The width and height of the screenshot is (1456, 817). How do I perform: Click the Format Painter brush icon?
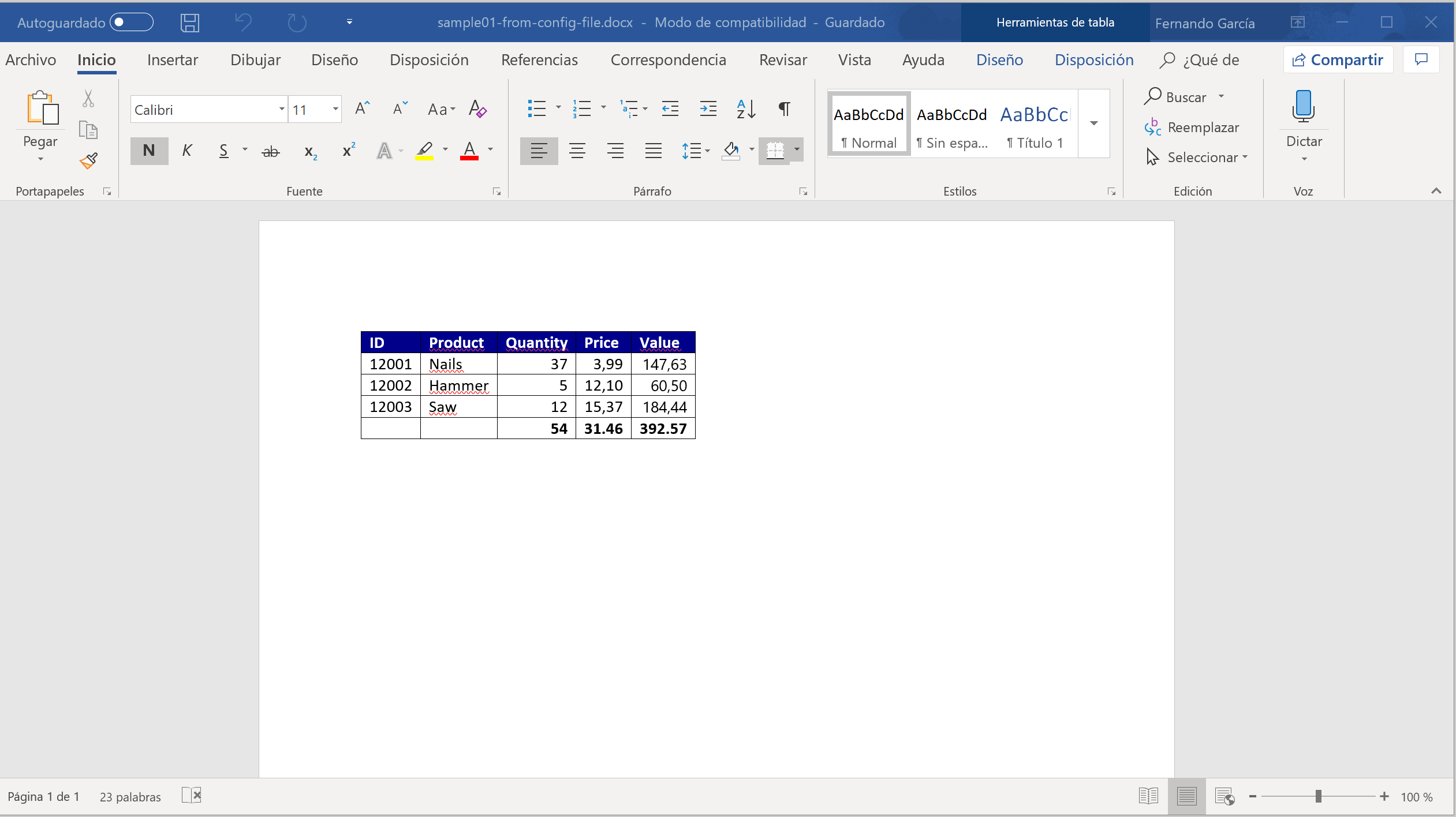click(x=88, y=160)
